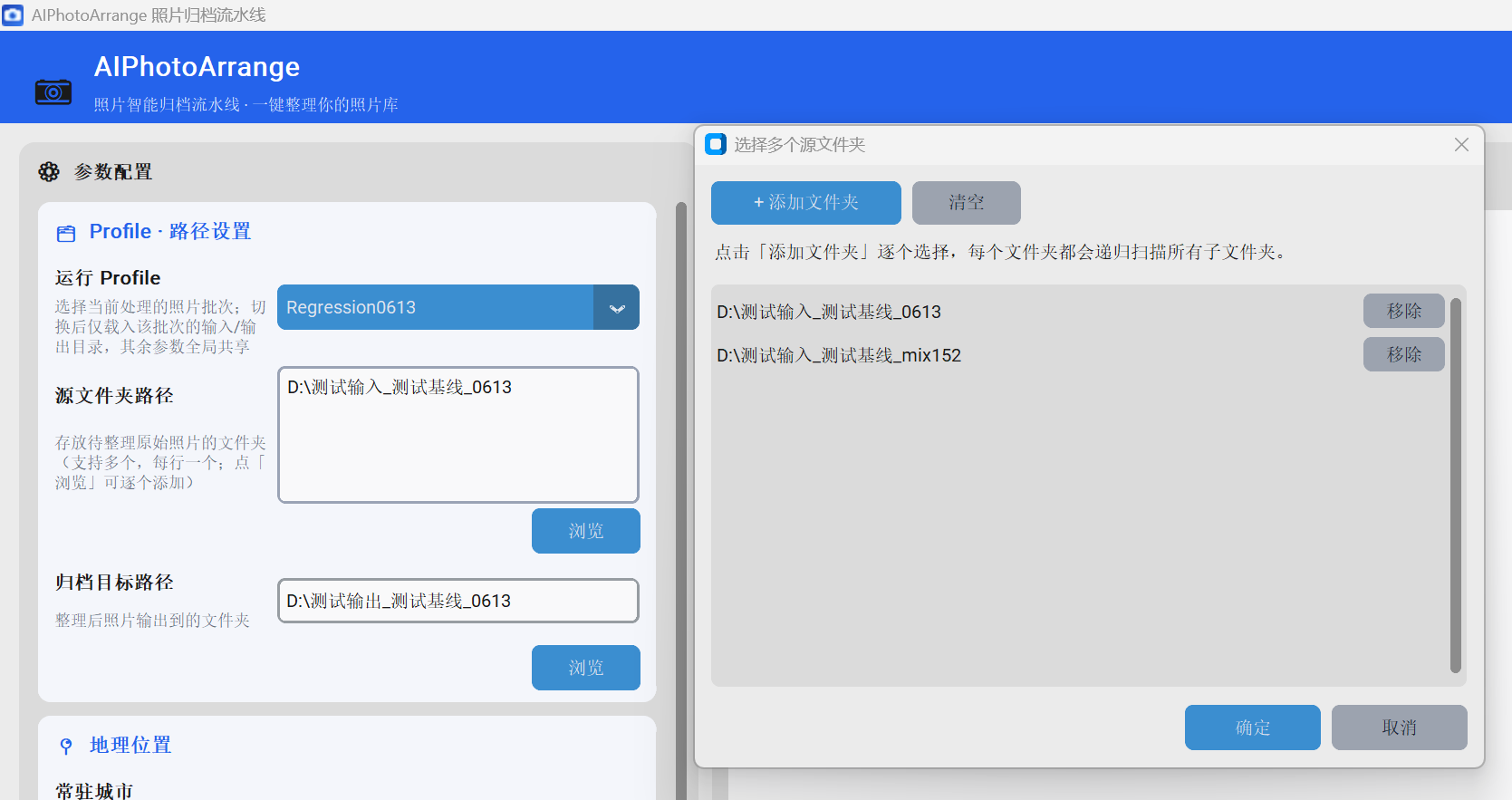Browse for the 源文件夹路径
Viewport: 1512px width, 800px height.
click(x=586, y=531)
